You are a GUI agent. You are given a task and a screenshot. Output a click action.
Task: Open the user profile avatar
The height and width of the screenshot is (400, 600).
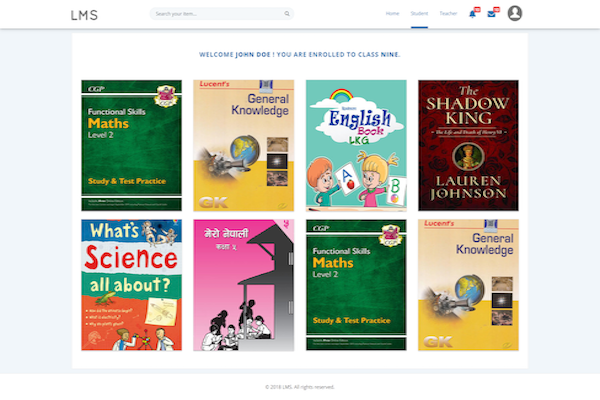(x=515, y=13)
